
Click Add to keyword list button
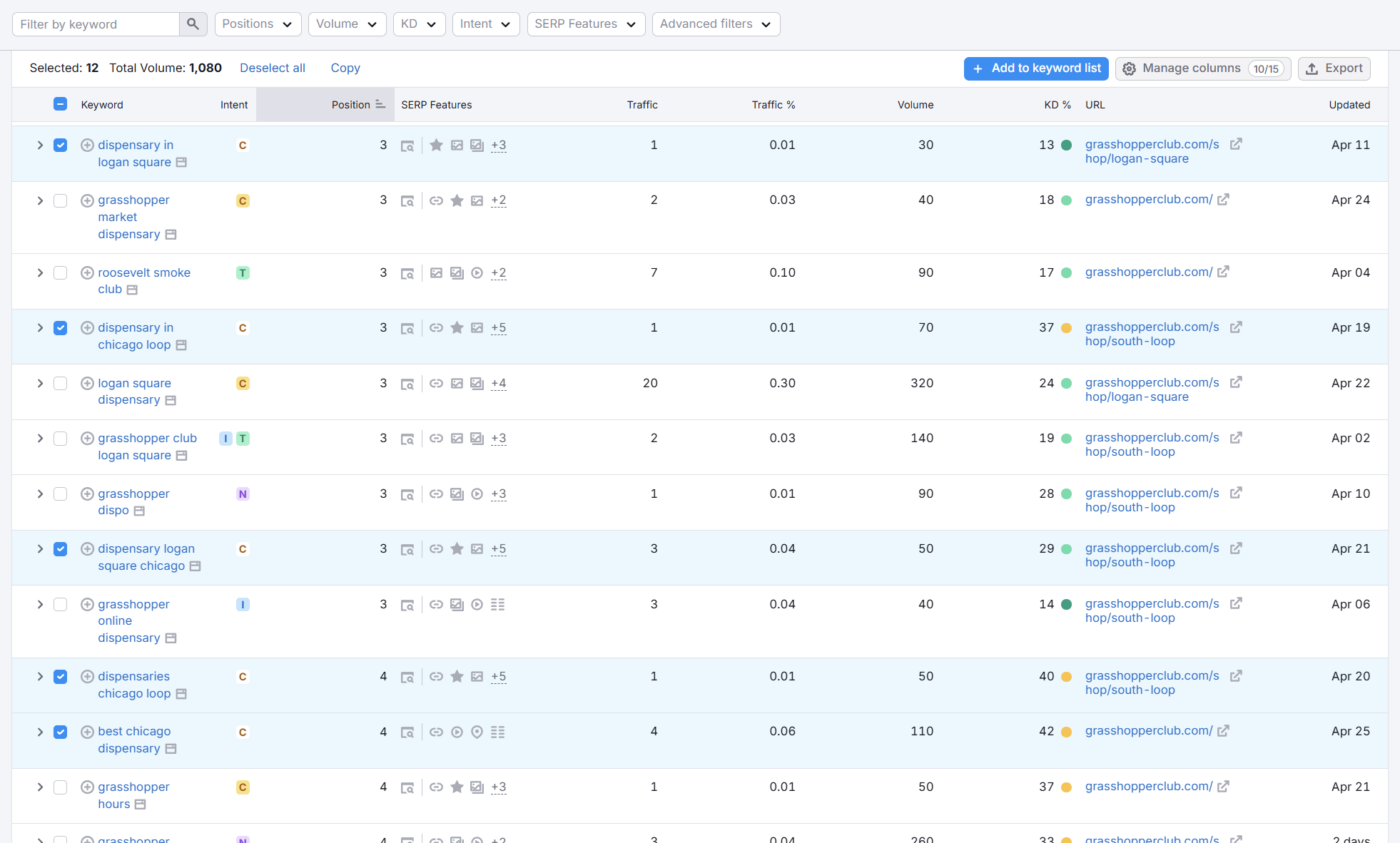(1036, 68)
